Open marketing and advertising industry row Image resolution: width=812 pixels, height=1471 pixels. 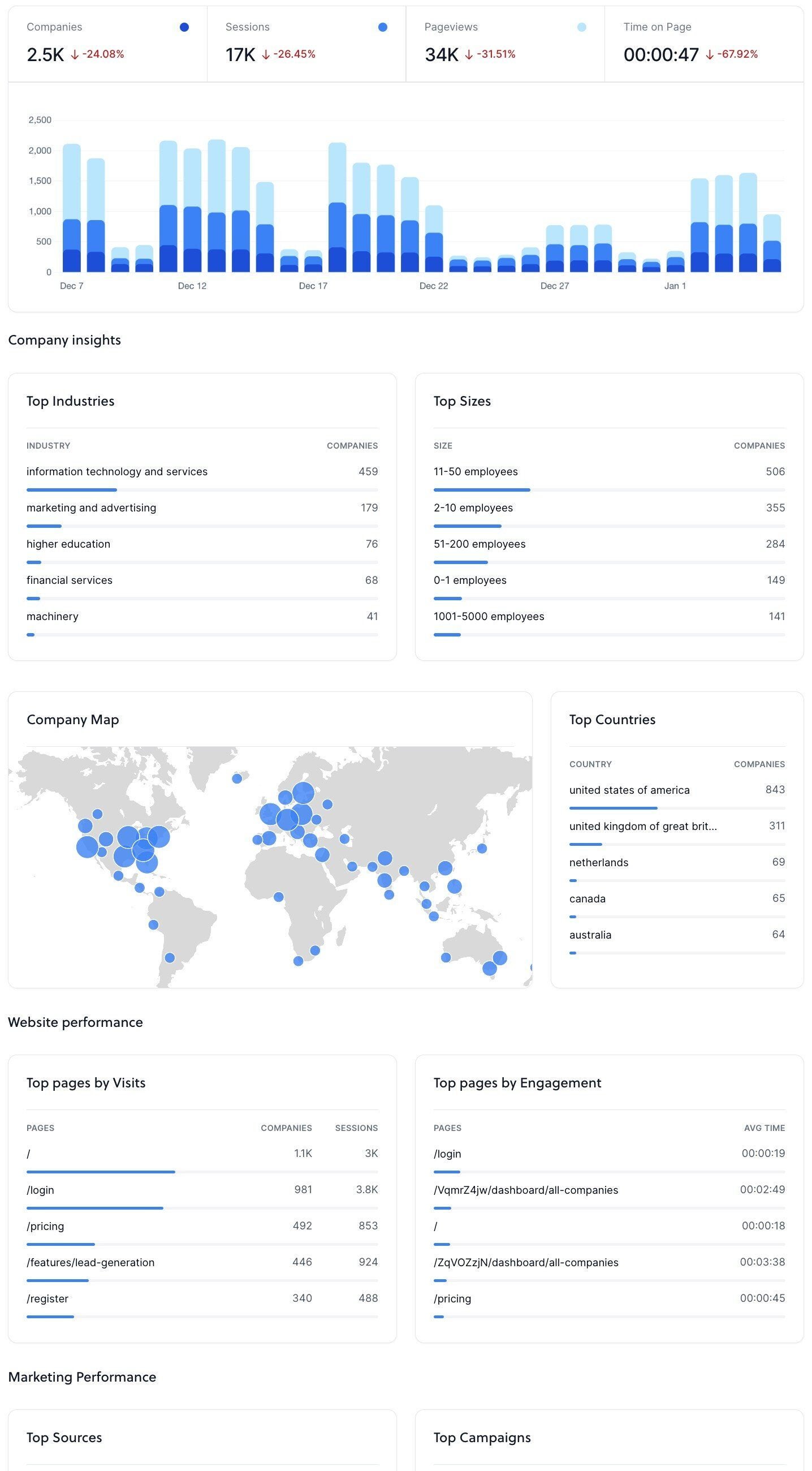point(91,507)
